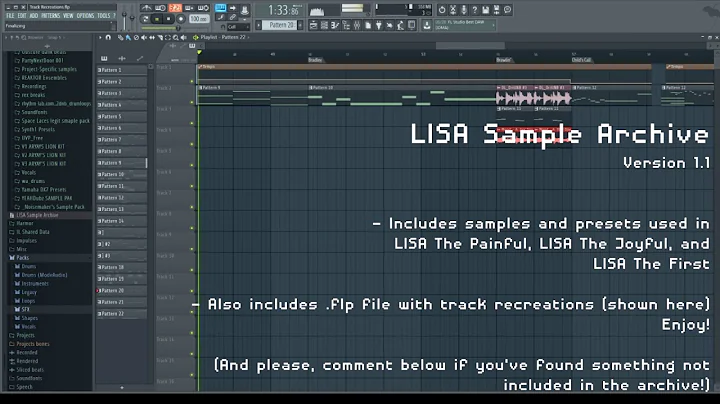Open the Playlist view icon

click(313, 25)
